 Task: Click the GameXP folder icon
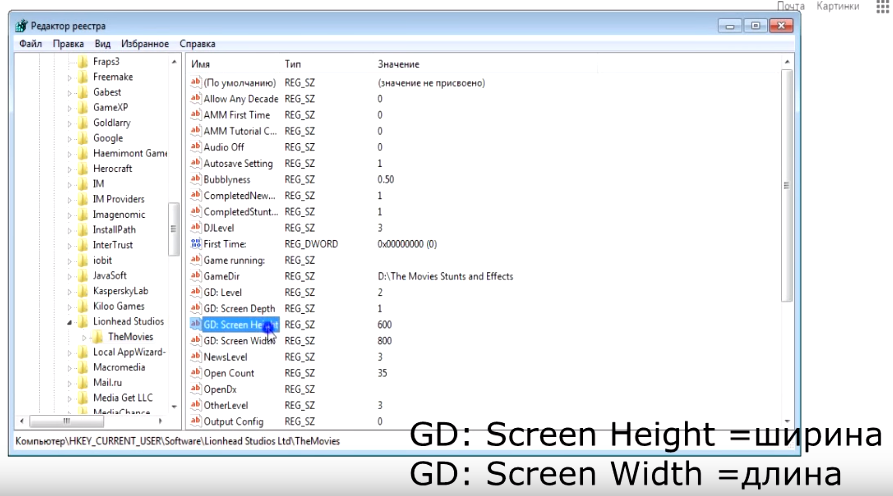83,107
